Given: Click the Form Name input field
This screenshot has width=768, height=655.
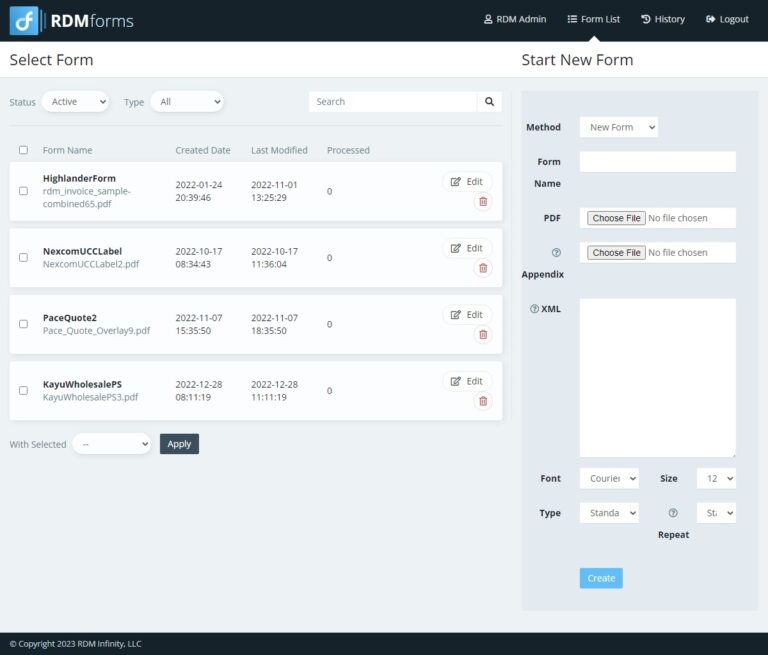Looking at the screenshot, I should tap(657, 162).
